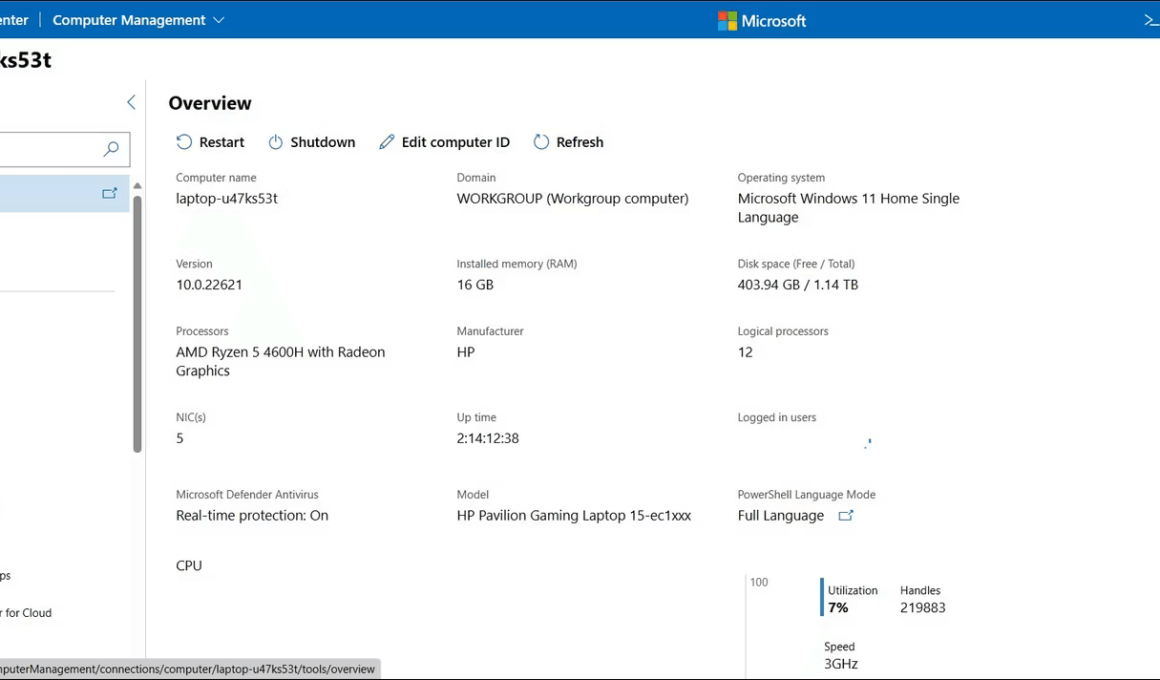
Task: Select the 16 GB installed memory value
Action: 475,285
